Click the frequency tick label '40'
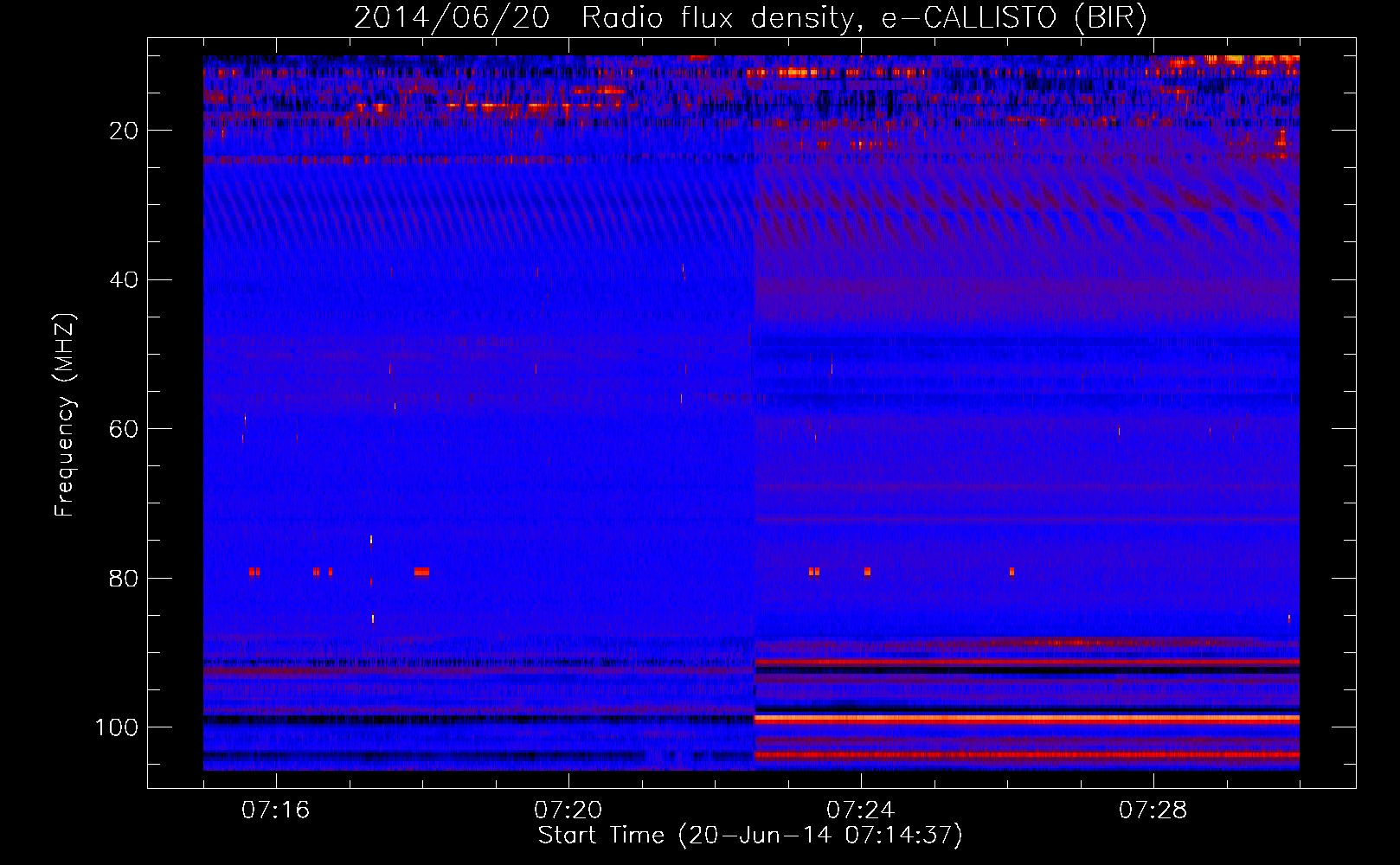Viewport: 1400px width, 865px height. click(124, 280)
